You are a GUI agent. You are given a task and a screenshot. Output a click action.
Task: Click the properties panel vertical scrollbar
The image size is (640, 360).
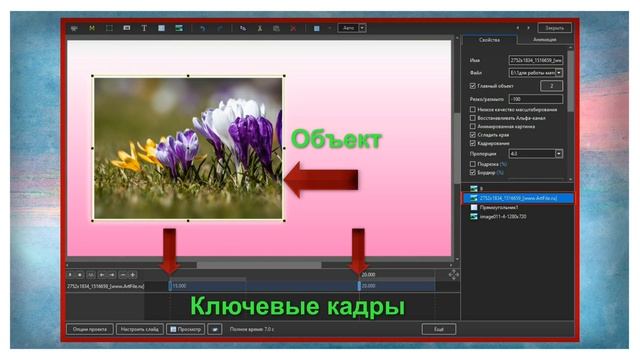coord(570,82)
